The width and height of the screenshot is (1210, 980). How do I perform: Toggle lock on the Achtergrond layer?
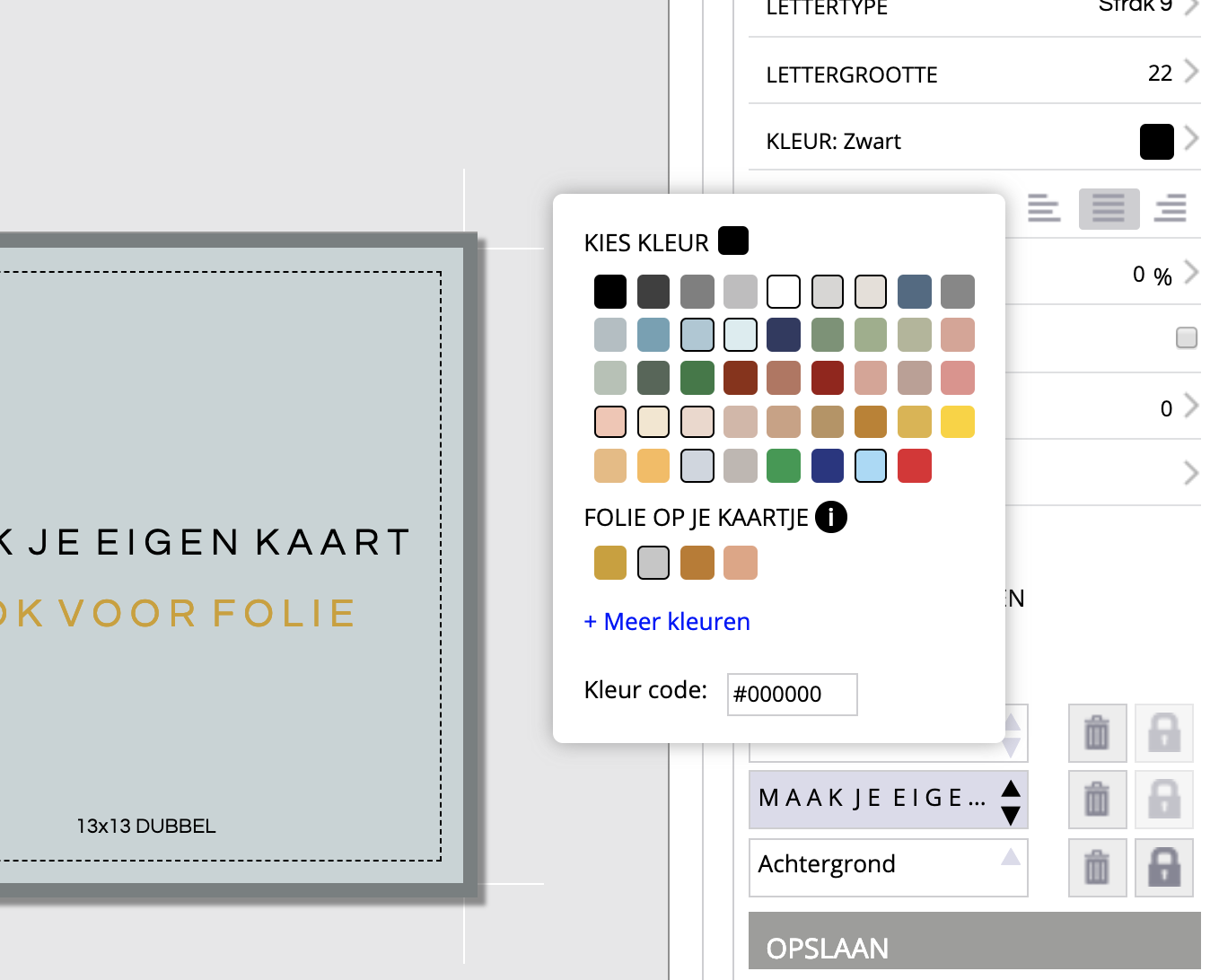[x=1164, y=868]
